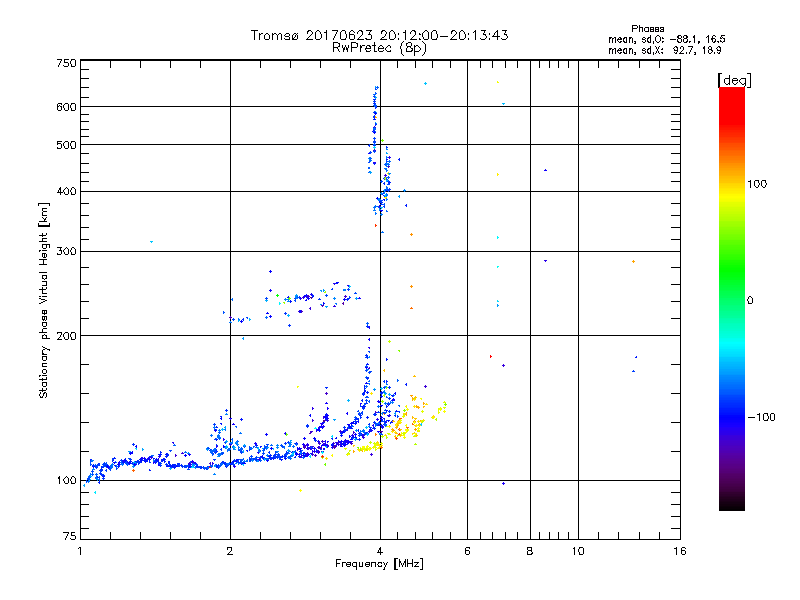Click the x-axis tick label '10'

[578, 551]
